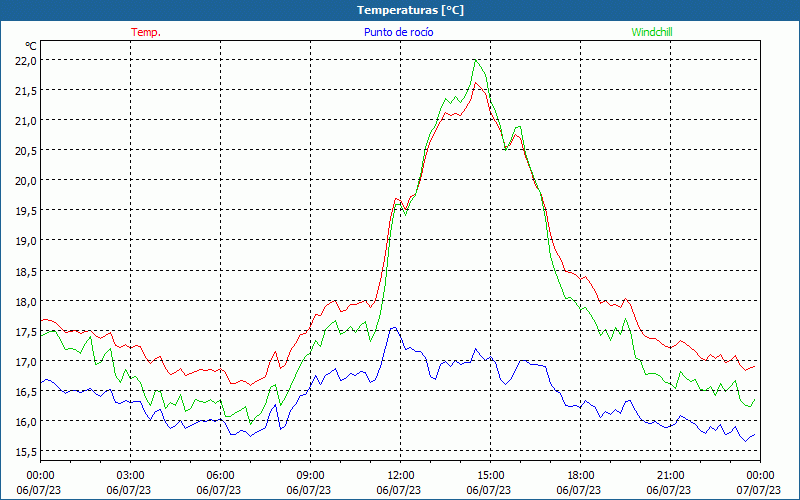The width and height of the screenshot is (800, 500).
Task: Click the 18,5 y-axis value
Action: click(x=26, y=271)
